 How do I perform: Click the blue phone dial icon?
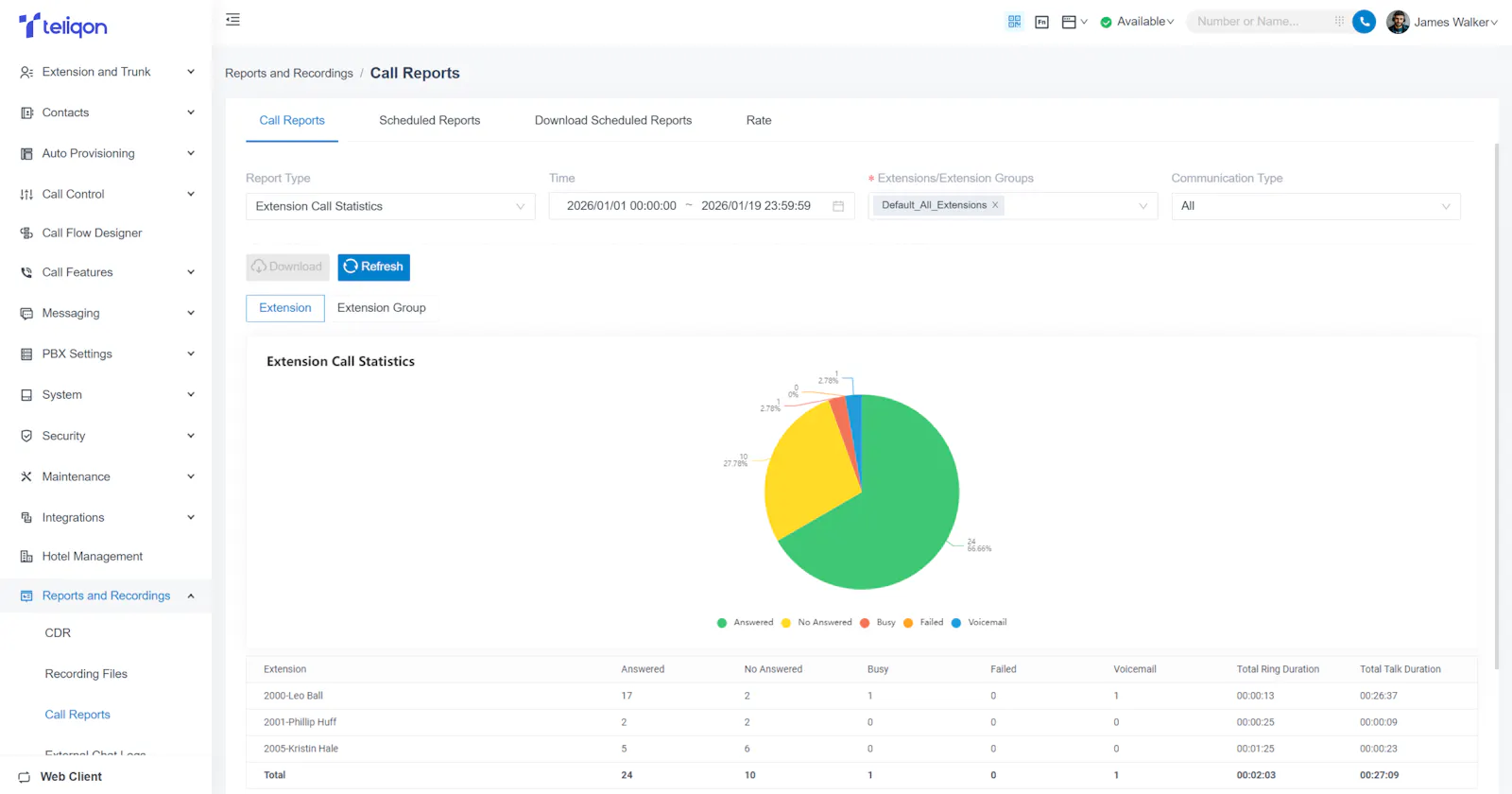(x=1364, y=22)
